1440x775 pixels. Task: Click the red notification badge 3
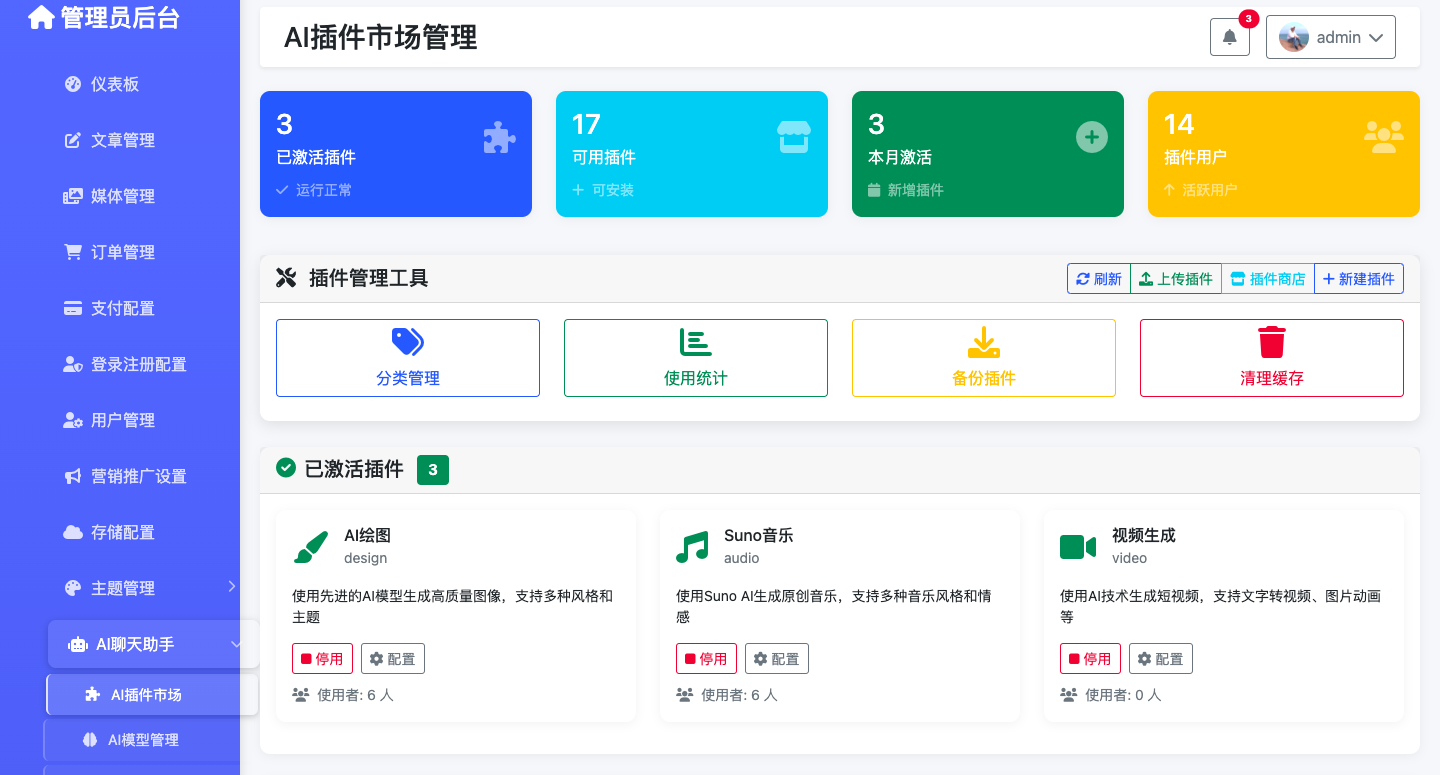pos(1248,18)
